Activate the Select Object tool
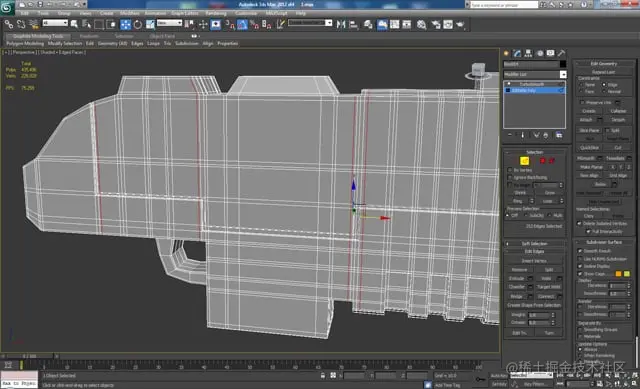Image resolution: width=640 pixels, height=389 pixels. pos(74,24)
